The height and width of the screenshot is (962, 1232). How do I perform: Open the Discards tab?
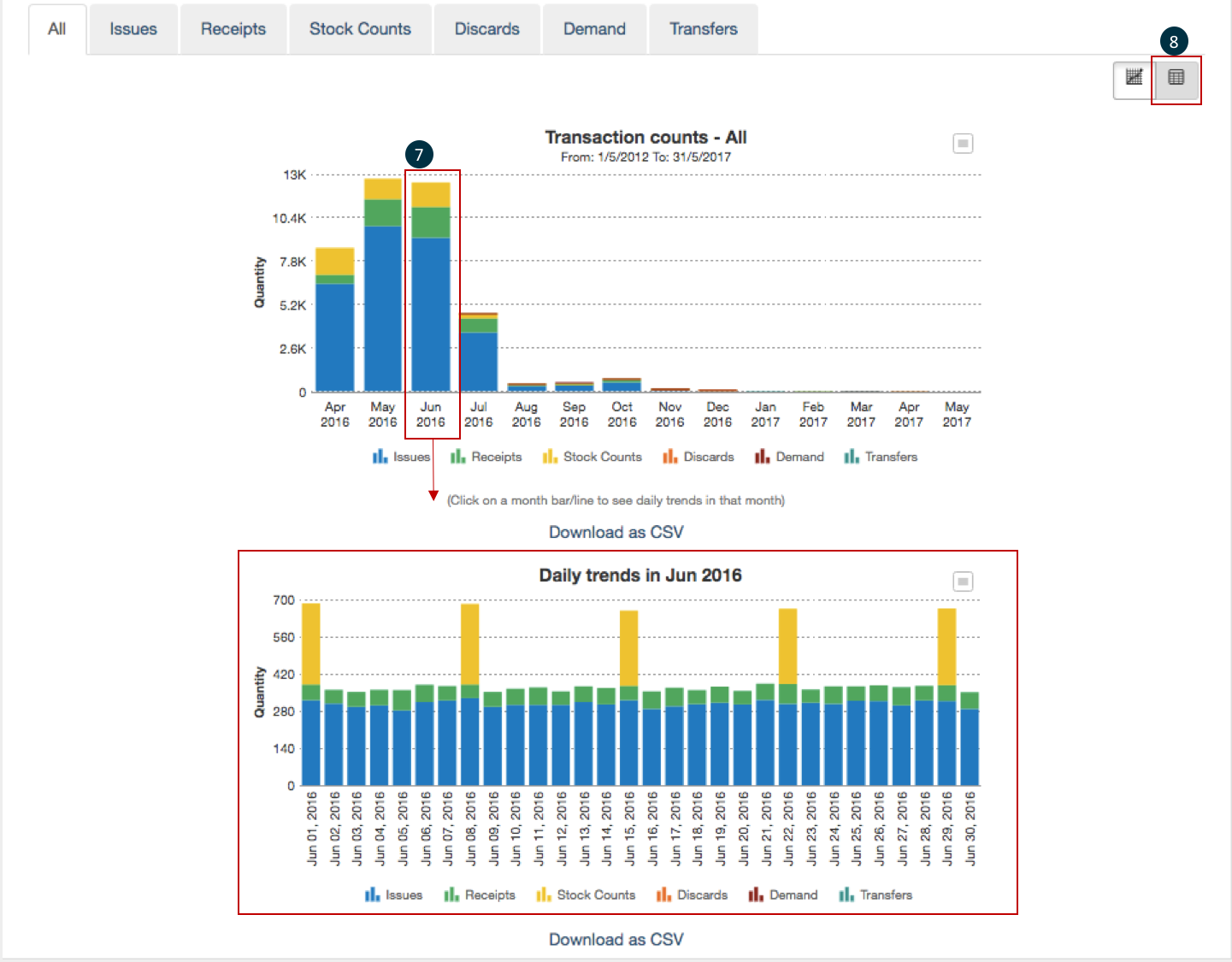coord(487,29)
